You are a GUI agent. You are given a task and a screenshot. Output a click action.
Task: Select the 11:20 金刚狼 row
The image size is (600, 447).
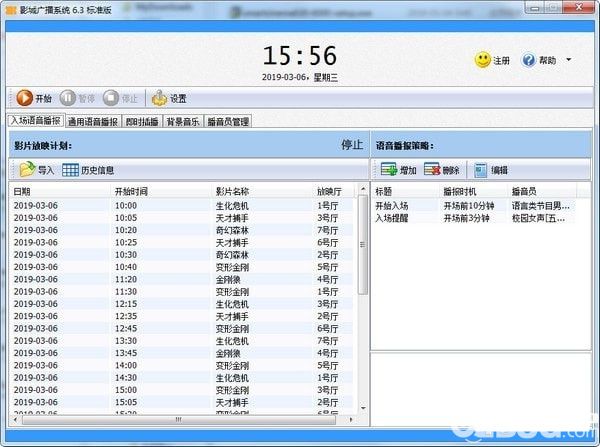click(x=181, y=279)
